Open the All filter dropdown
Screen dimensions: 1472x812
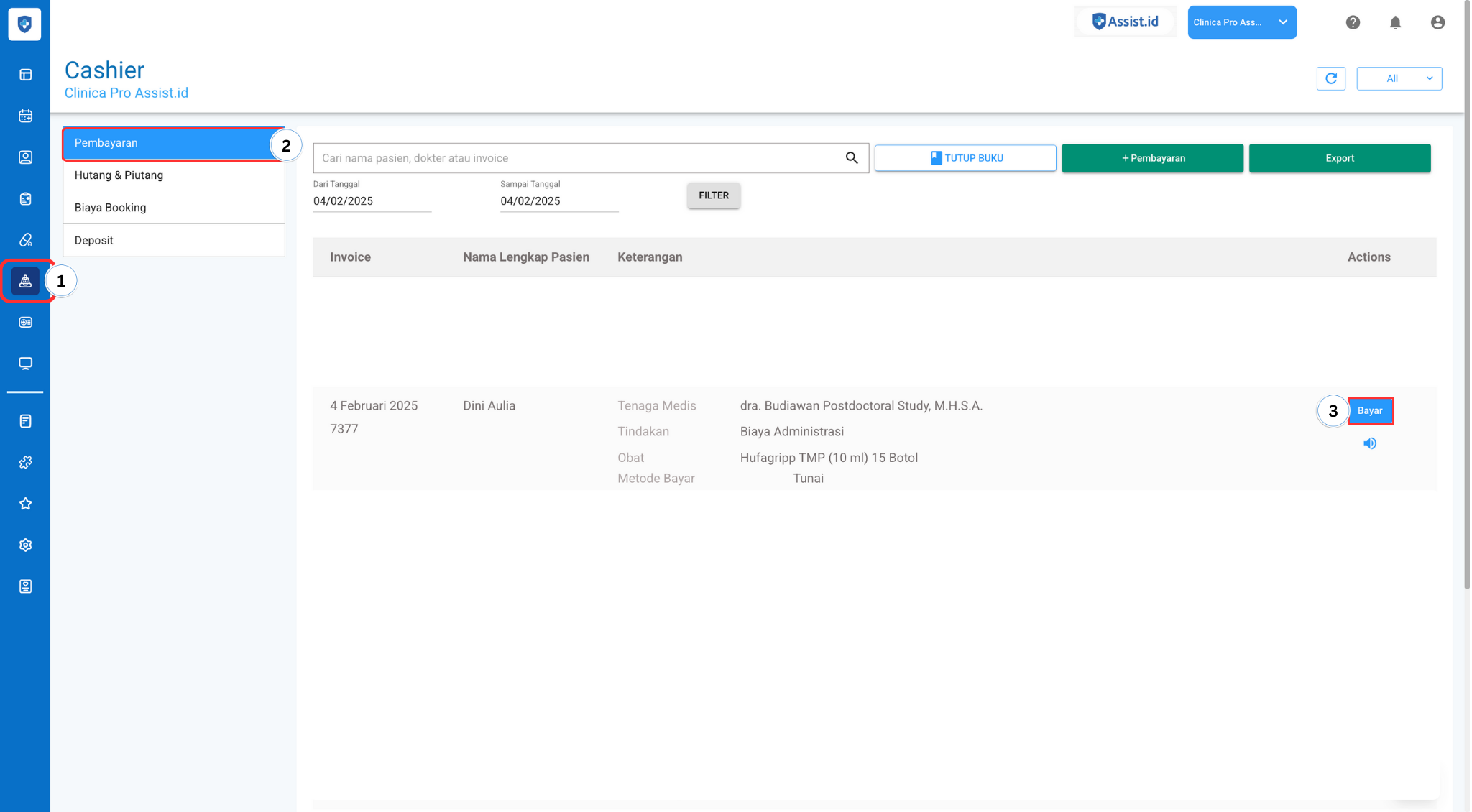point(1399,78)
